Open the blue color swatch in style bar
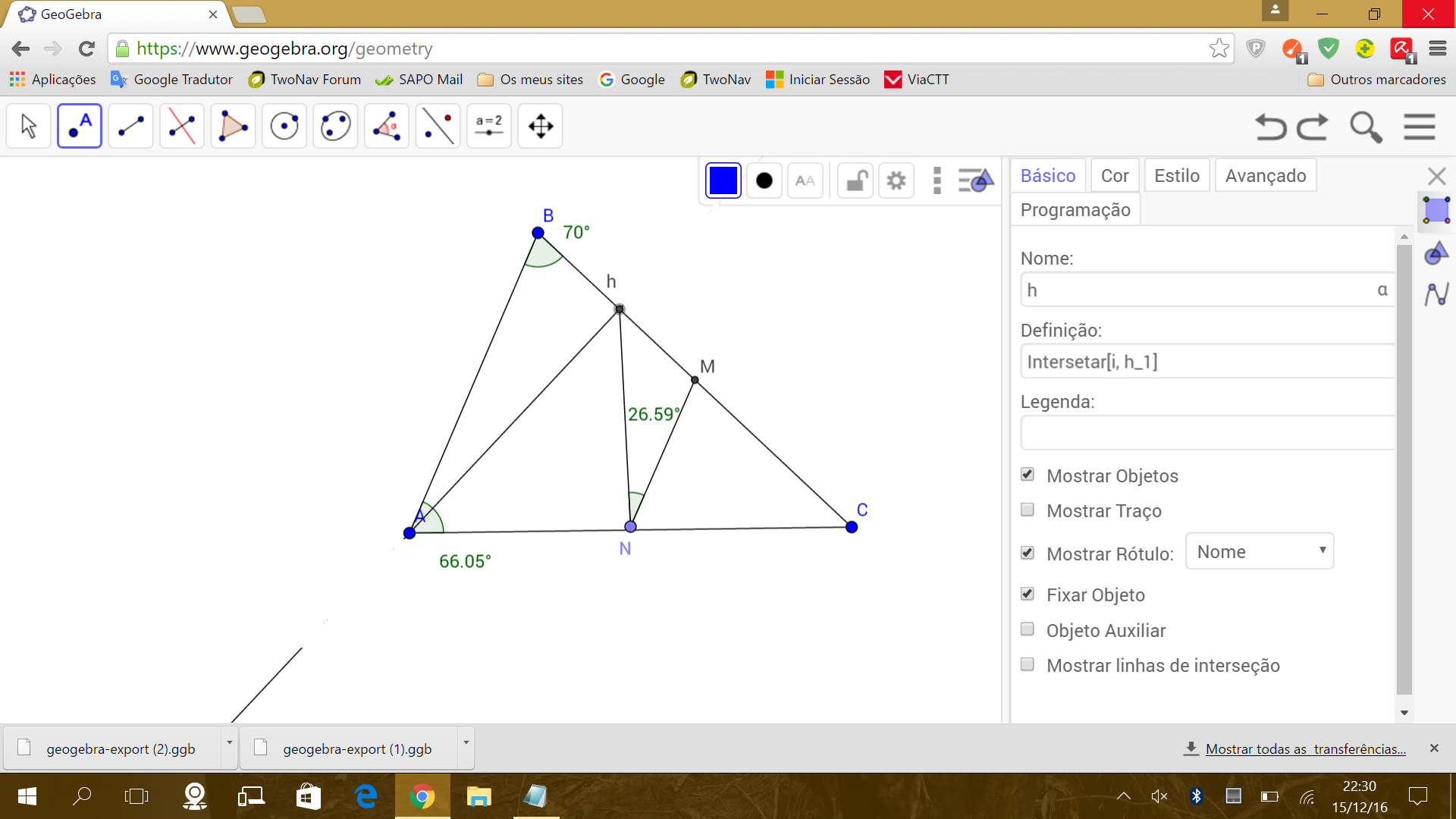The height and width of the screenshot is (819, 1456). [x=723, y=180]
